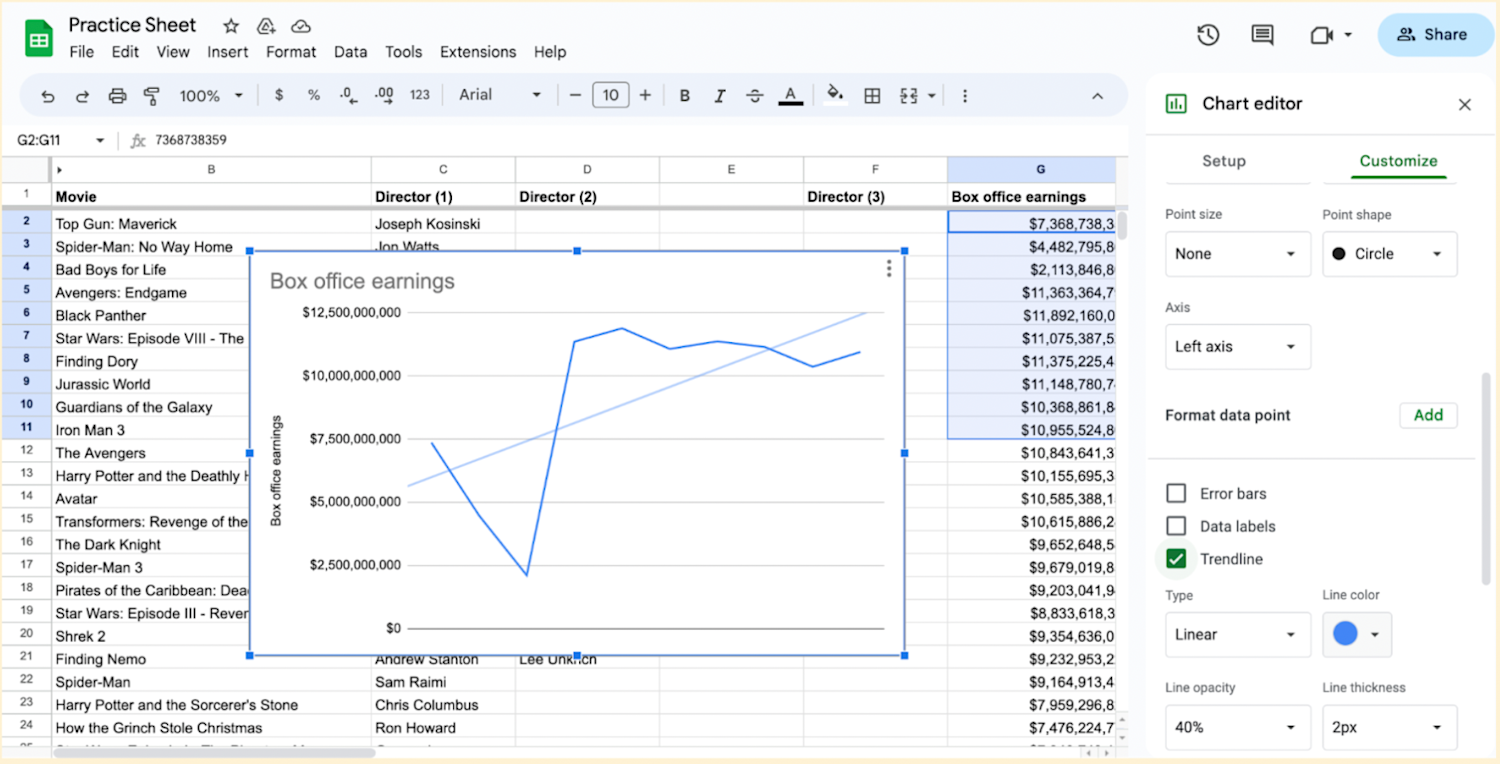Open version history clock icon
This screenshot has height=764, width=1500.
point(1208,35)
